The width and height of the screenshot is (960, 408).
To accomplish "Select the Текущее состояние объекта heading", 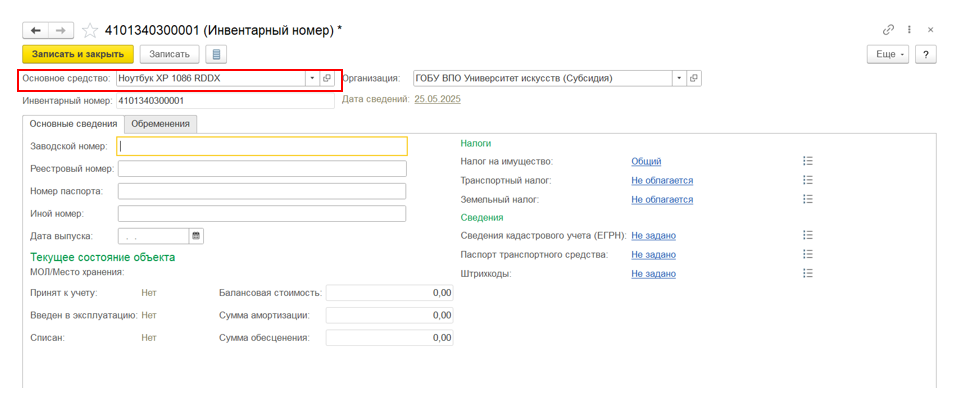I will [103, 257].
